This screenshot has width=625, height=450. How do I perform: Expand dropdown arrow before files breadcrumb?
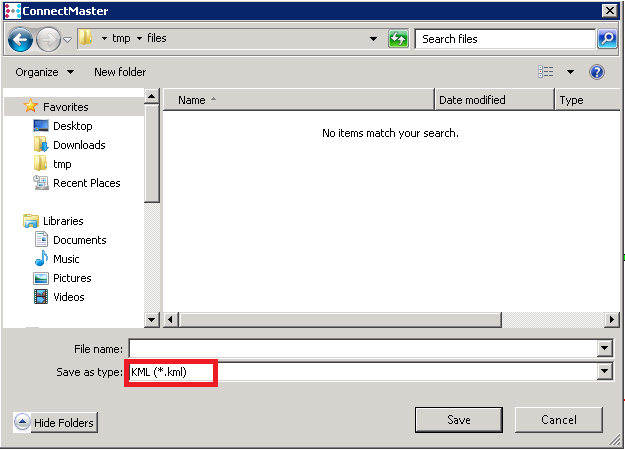139,39
